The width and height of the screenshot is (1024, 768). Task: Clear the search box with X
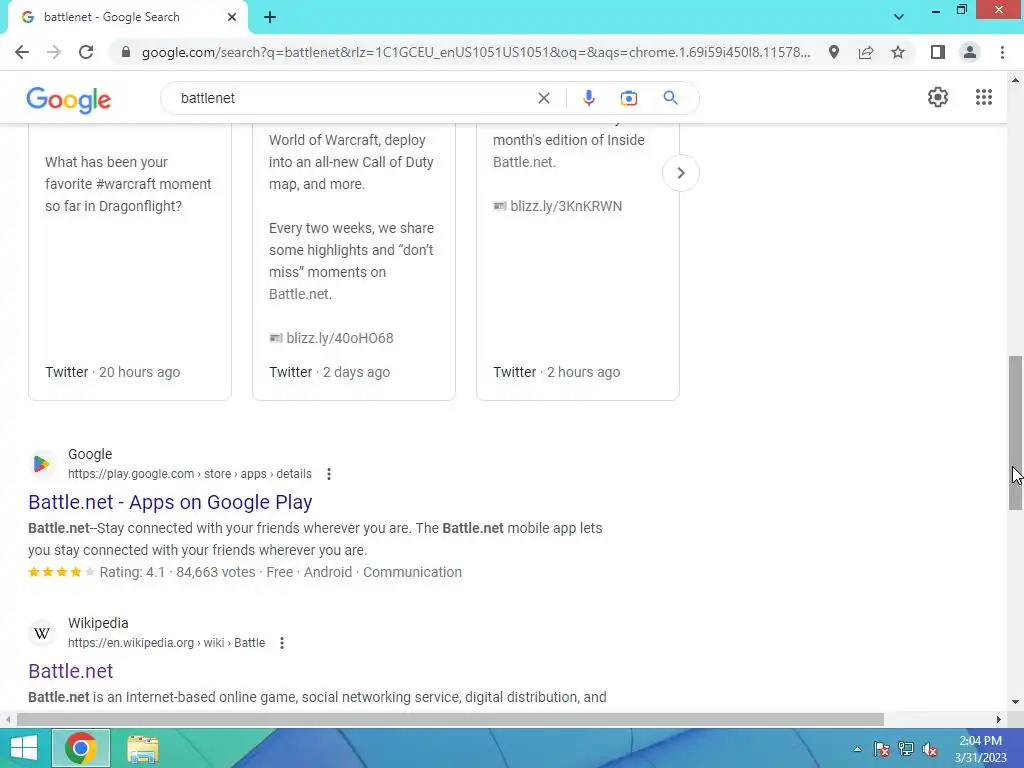click(x=543, y=98)
